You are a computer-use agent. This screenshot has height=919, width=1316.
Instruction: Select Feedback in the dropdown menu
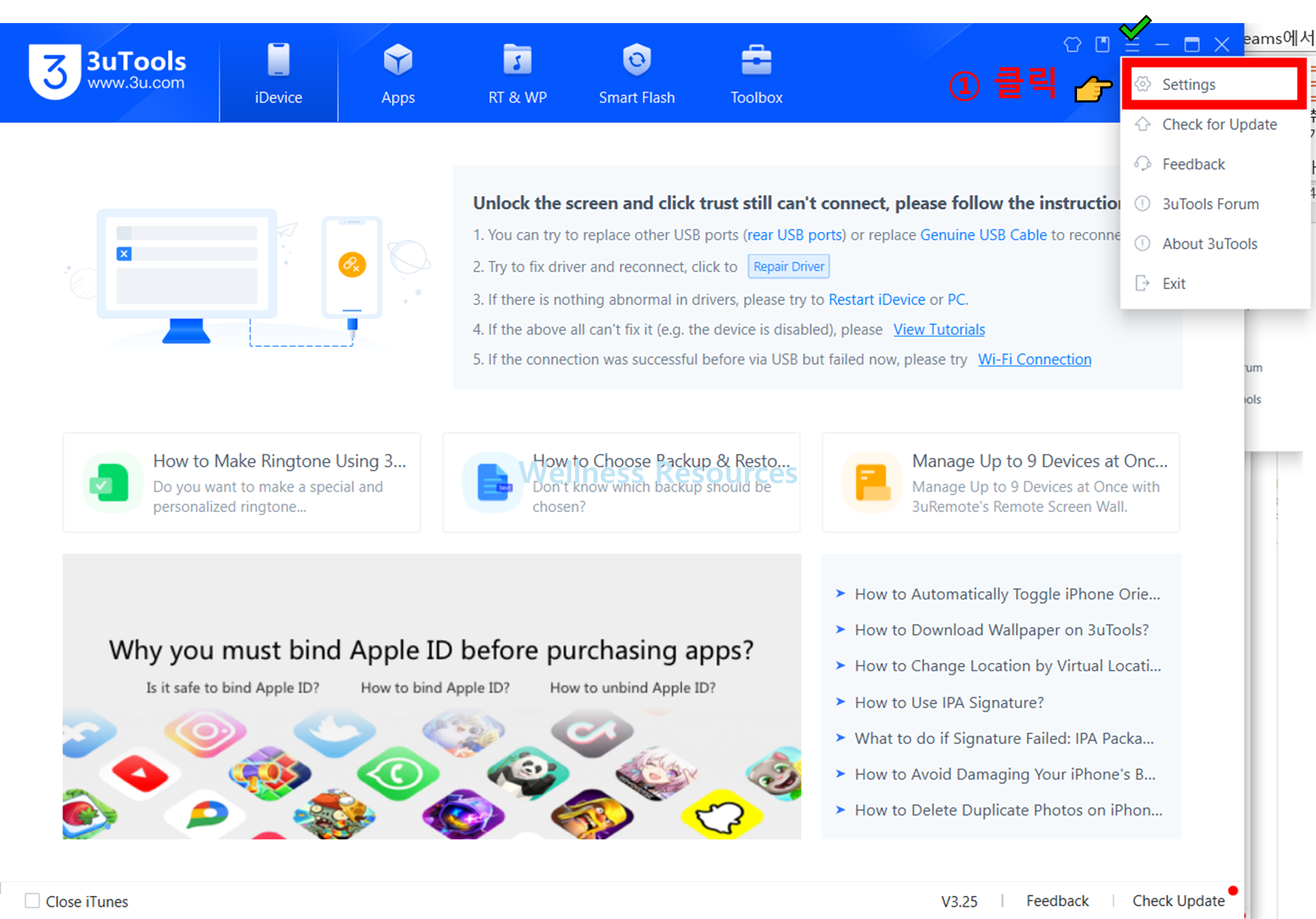[1214, 164]
